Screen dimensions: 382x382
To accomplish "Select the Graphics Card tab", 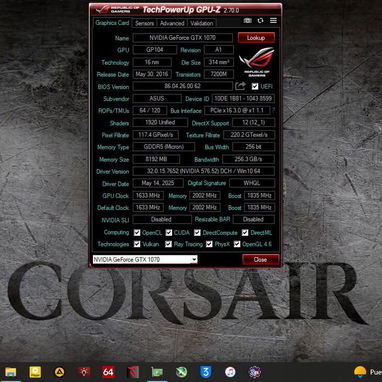I will click(112, 23).
